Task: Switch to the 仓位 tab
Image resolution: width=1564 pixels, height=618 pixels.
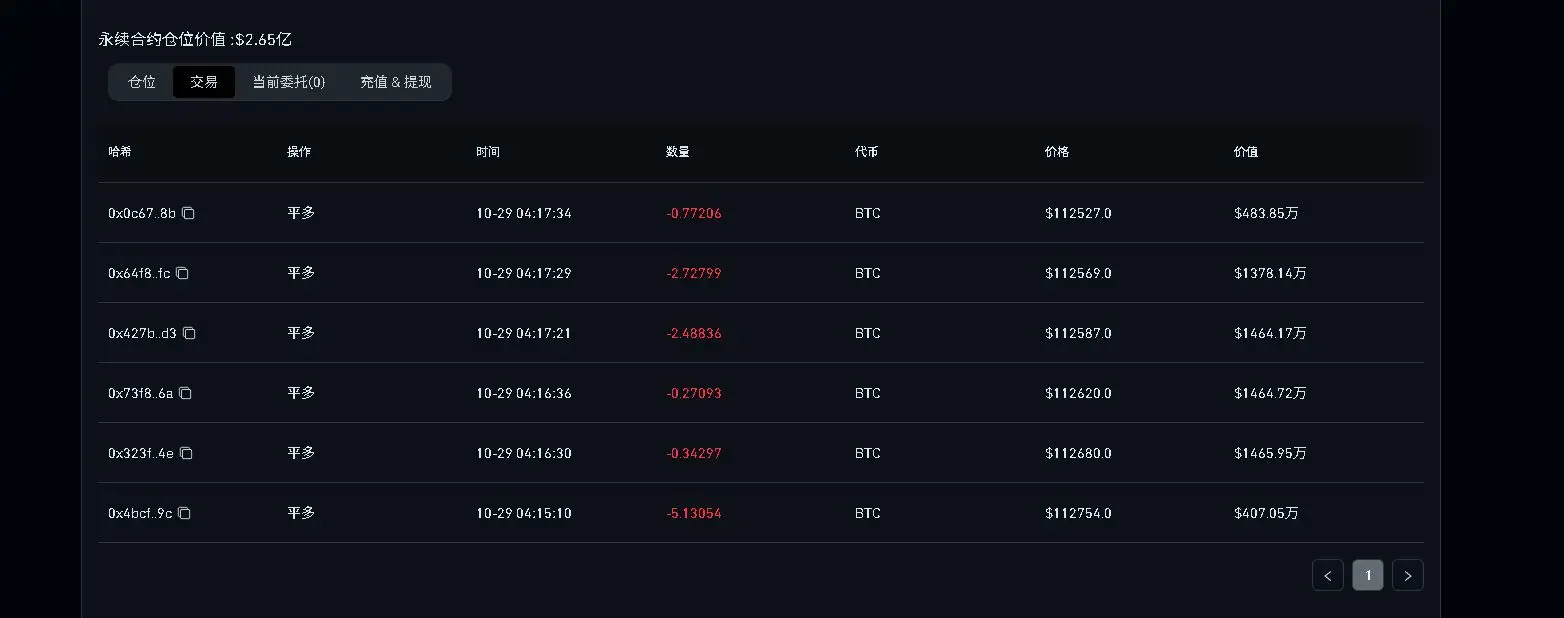Action: point(142,82)
